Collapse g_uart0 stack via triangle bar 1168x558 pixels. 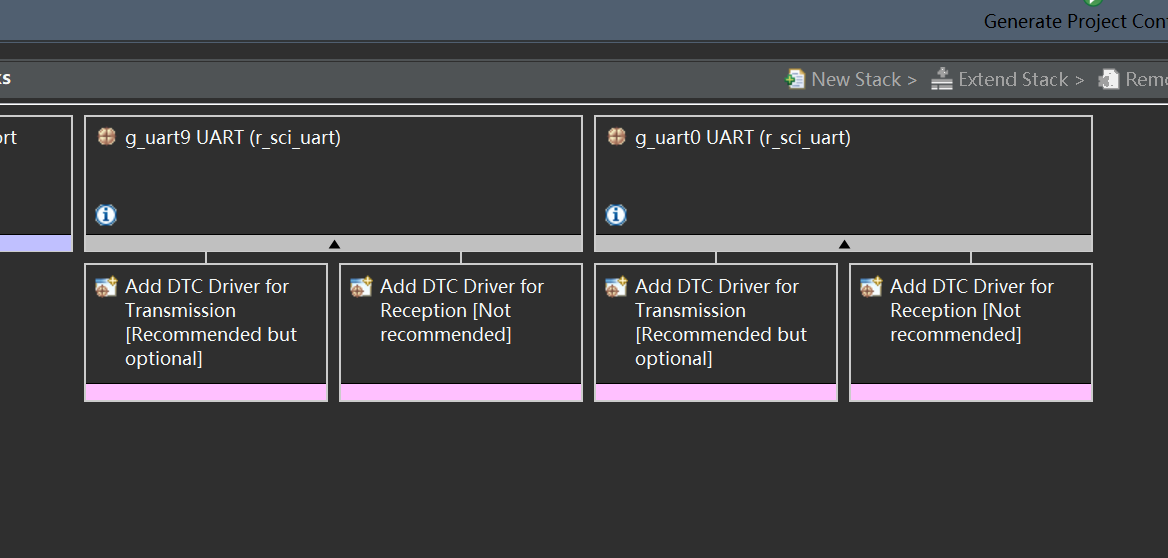click(x=843, y=244)
